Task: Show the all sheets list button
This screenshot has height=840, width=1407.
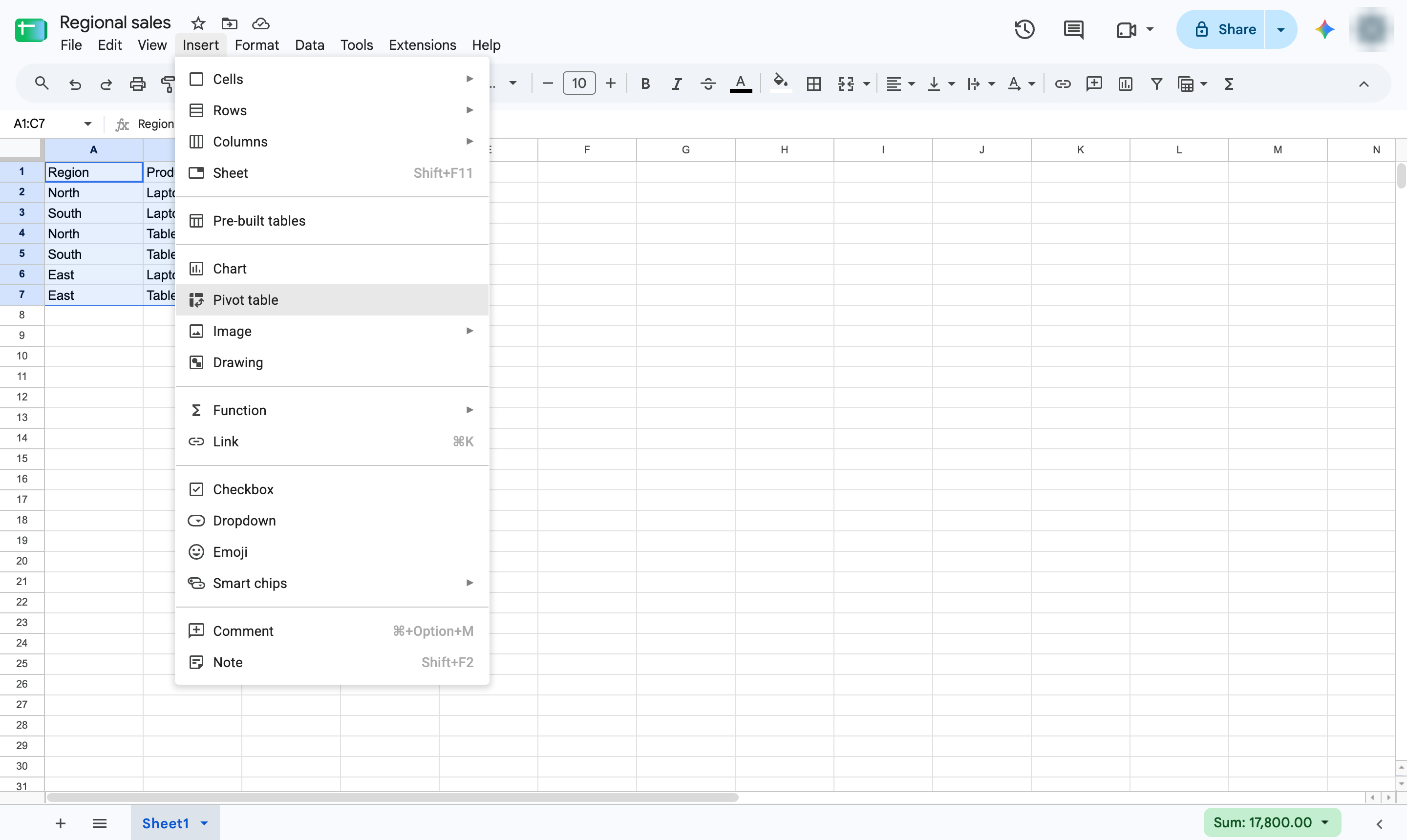Action: (100, 823)
